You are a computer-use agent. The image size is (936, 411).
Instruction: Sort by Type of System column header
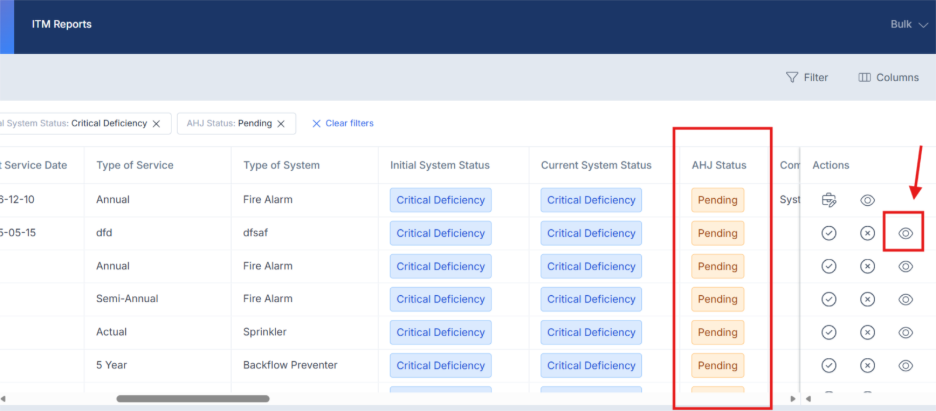(x=281, y=165)
